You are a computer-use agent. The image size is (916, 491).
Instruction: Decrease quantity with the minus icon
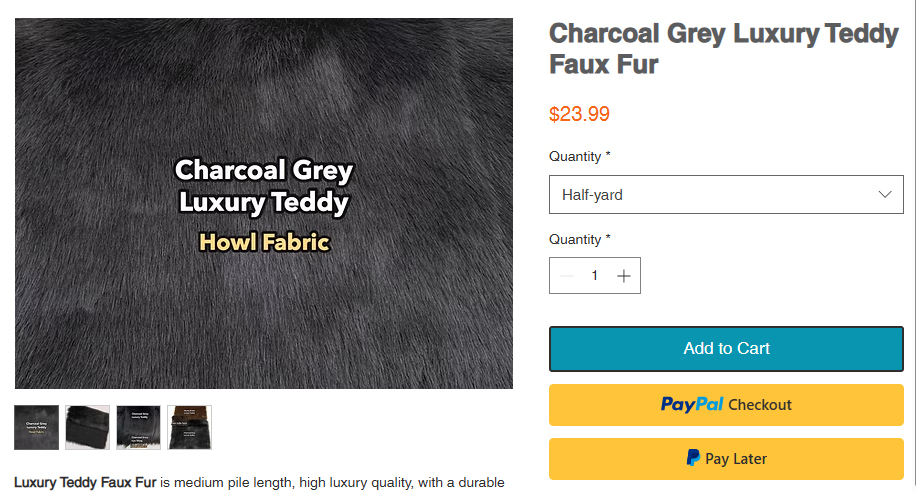tap(566, 276)
